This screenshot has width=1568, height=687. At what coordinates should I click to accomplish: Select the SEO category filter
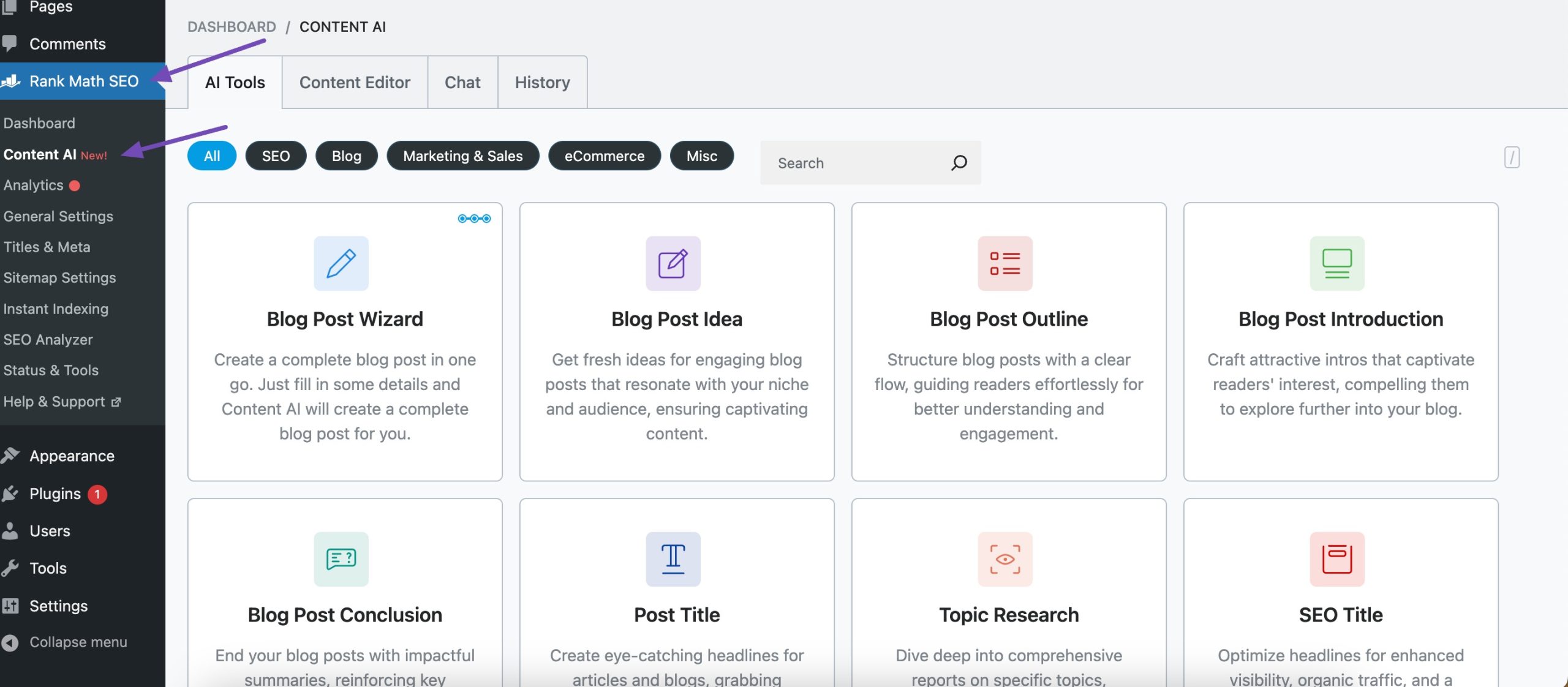coord(275,155)
